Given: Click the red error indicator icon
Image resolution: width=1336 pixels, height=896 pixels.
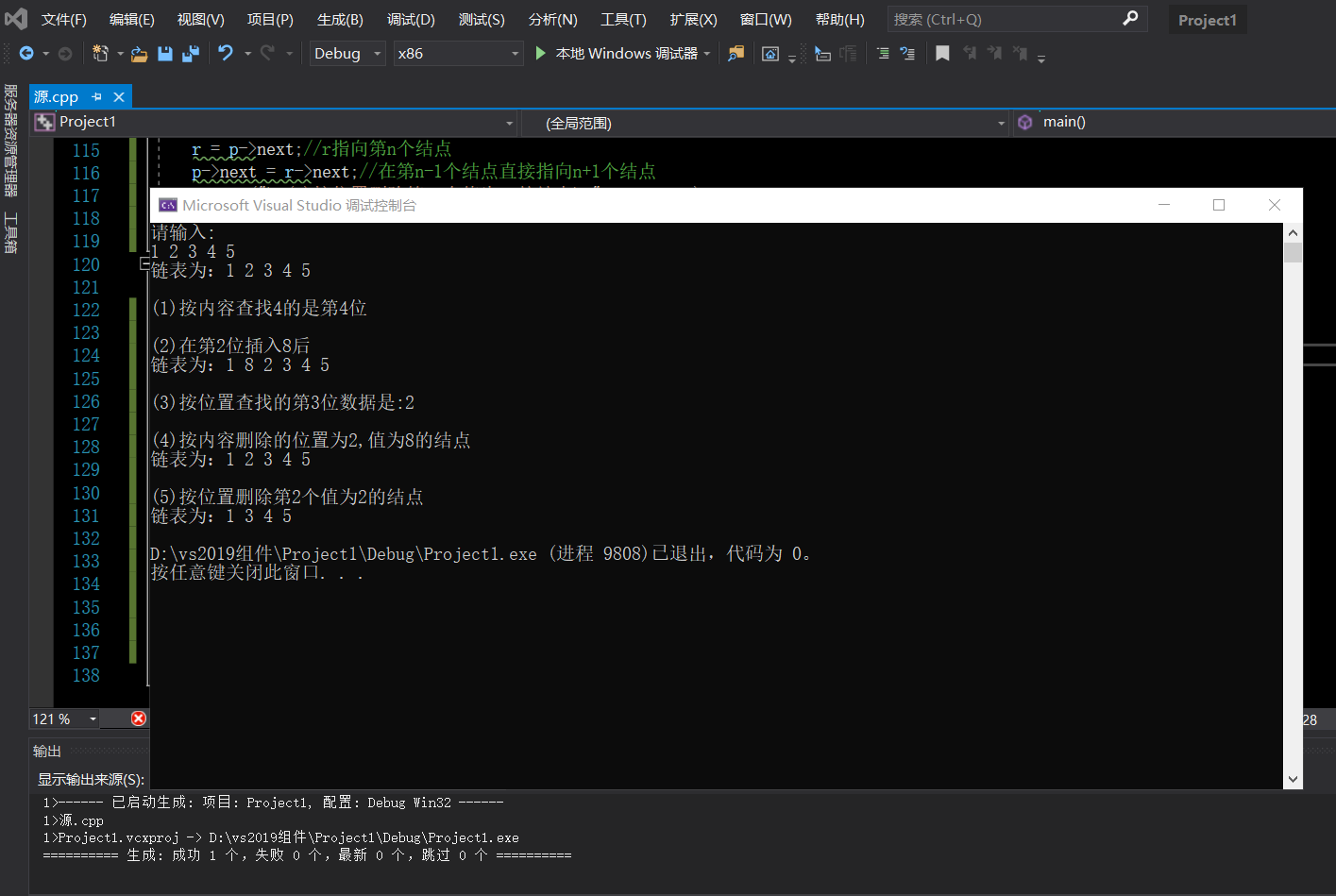Looking at the screenshot, I should (x=139, y=718).
